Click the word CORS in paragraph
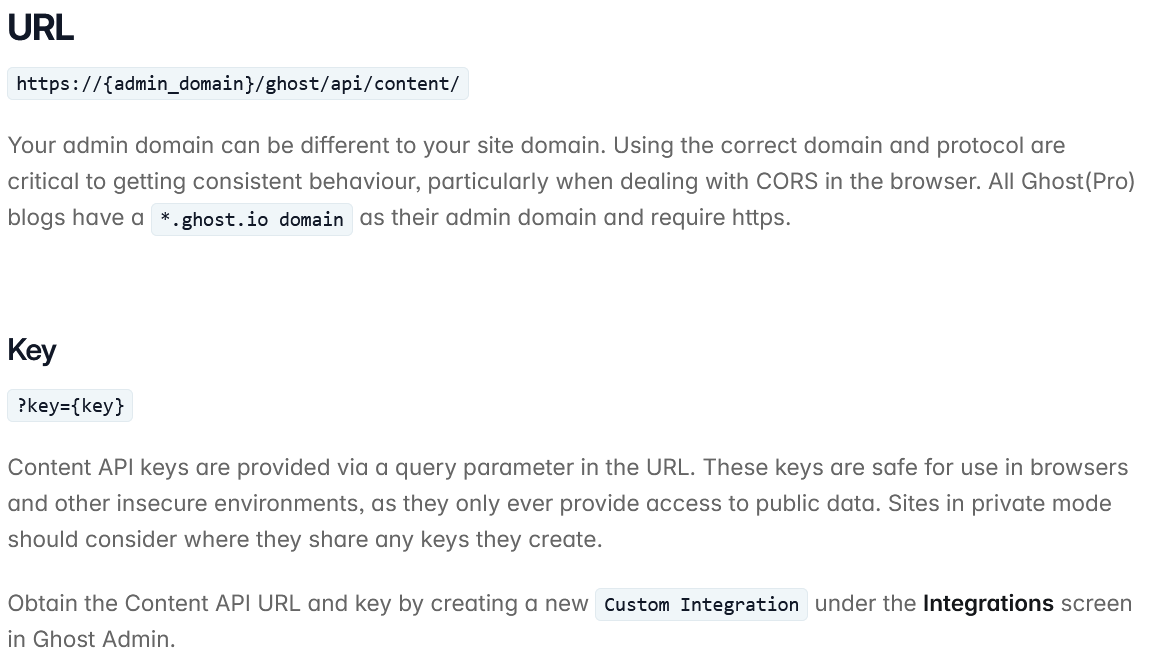 coord(786,182)
